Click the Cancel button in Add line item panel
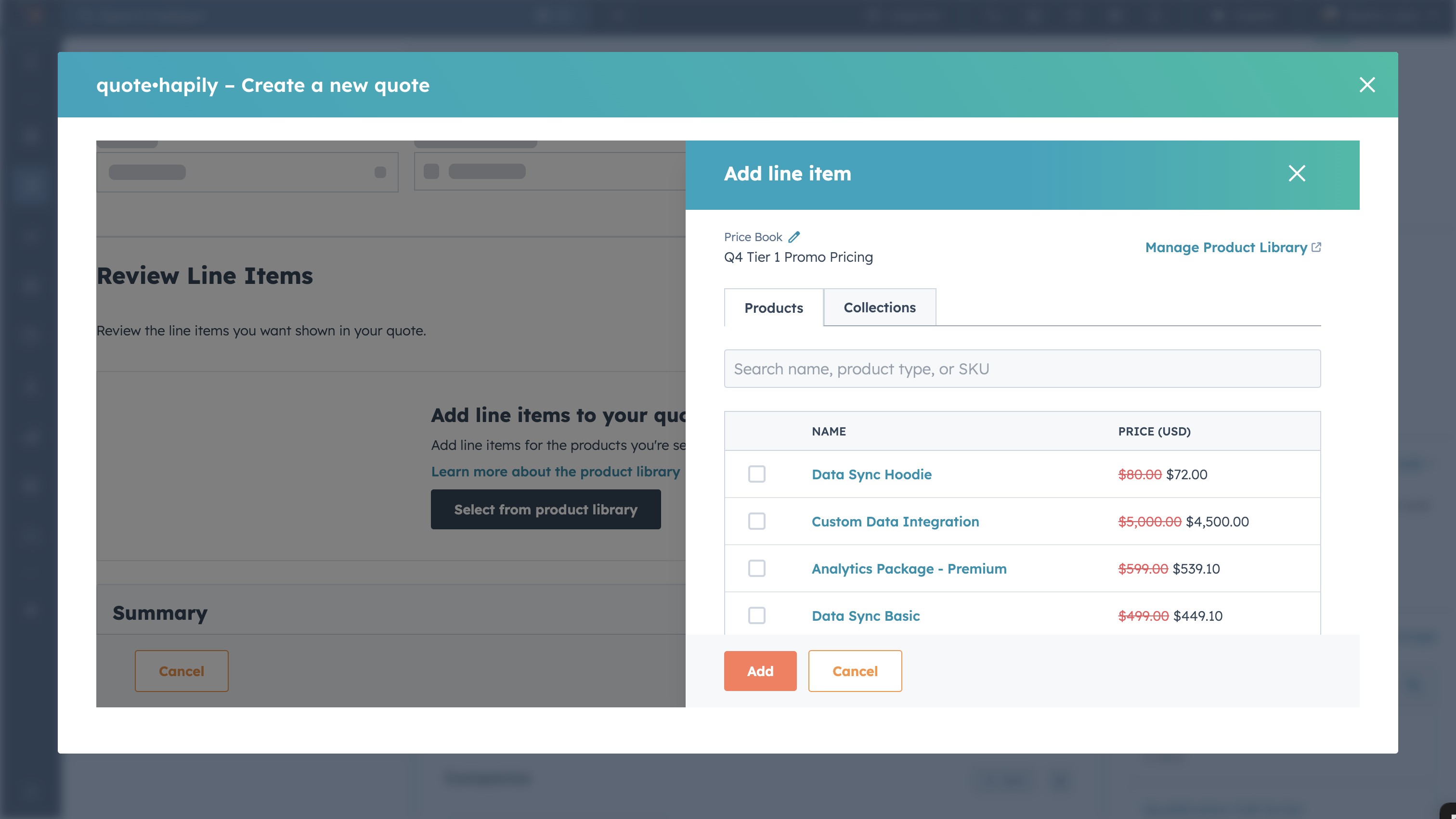The image size is (1456, 819). (x=855, y=671)
